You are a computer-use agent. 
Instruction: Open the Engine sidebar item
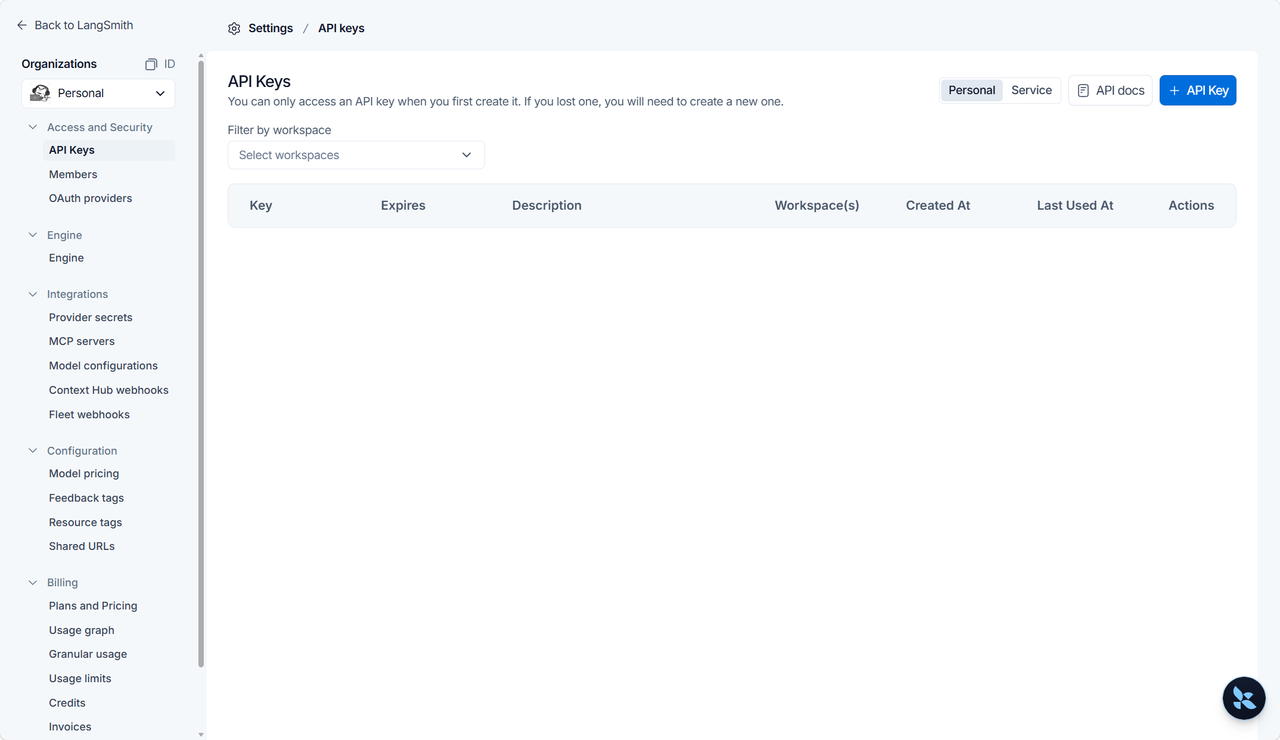66,258
